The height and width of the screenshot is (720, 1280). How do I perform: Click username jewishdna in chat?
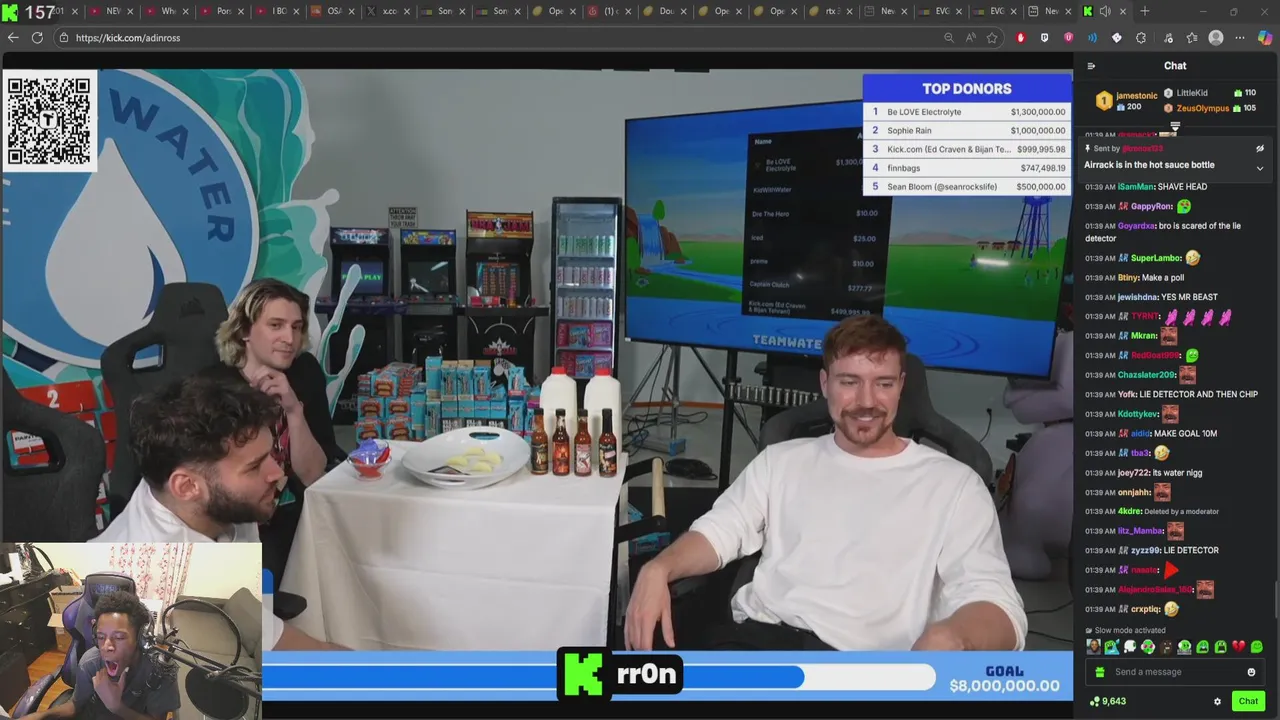click(x=1137, y=297)
